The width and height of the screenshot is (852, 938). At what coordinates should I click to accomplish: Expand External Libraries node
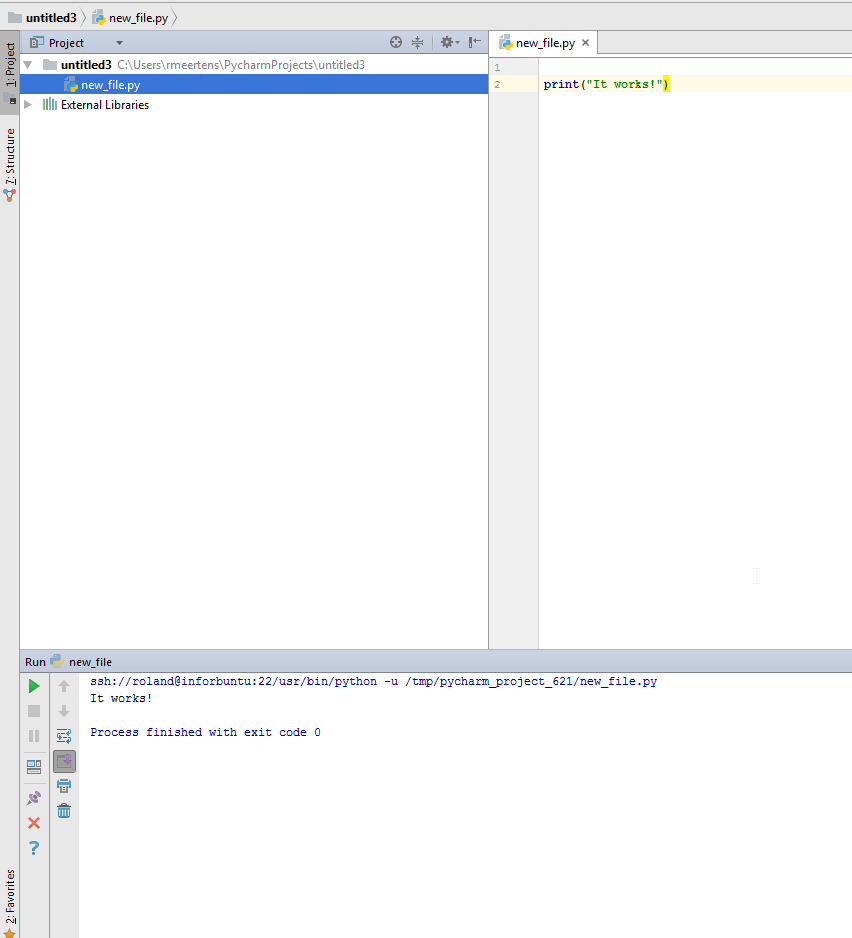[28, 105]
